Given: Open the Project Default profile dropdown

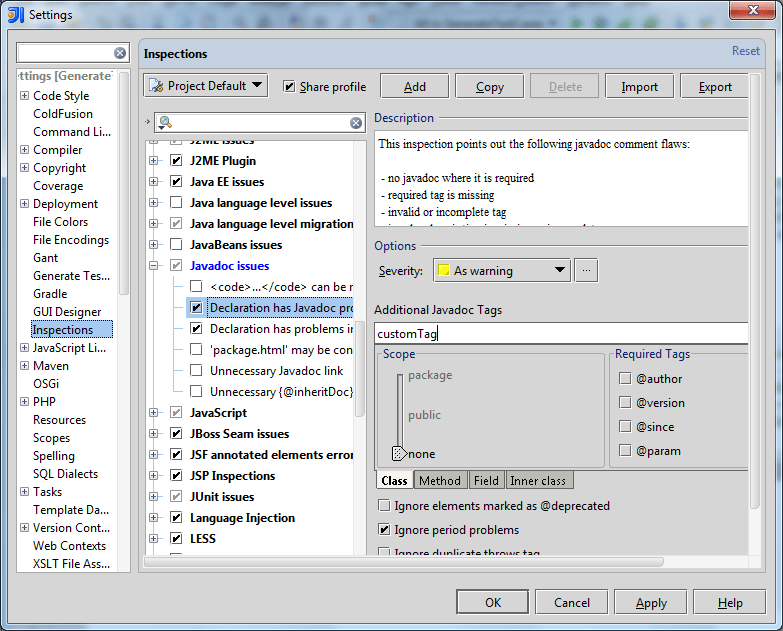Looking at the screenshot, I should (x=206, y=86).
